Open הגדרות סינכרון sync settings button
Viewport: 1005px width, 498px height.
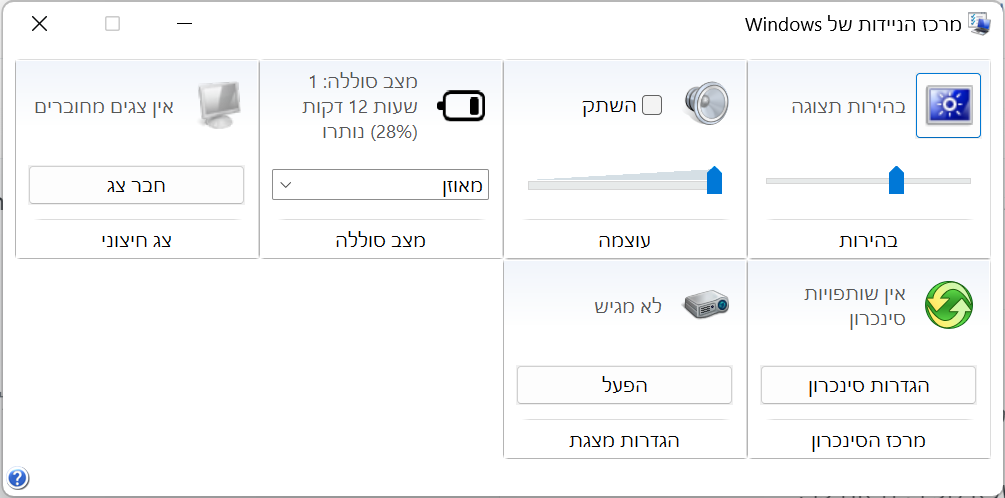[x=868, y=385]
